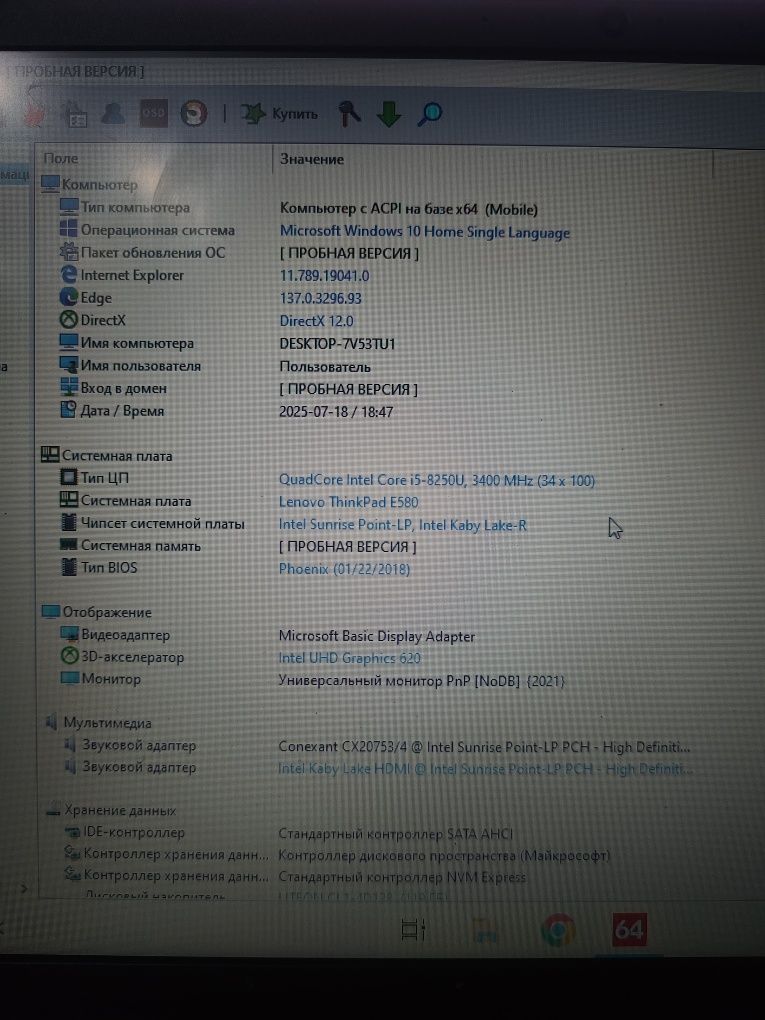The width and height of the screenshot is (765, 1020).
Task: Select the Компьютер group row
Action: [x=89, y=185]
